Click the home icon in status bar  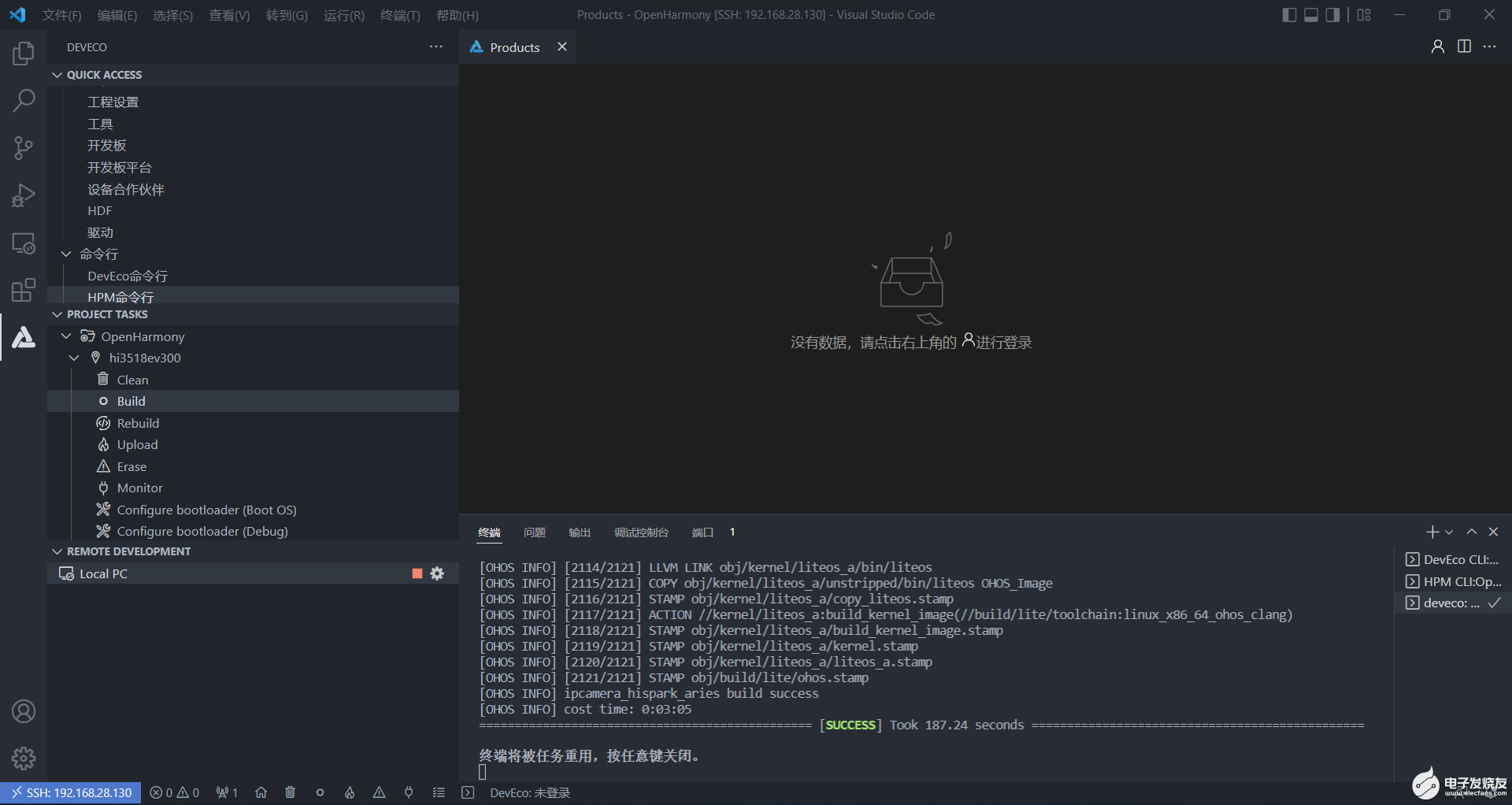click(x=261, y=792)
